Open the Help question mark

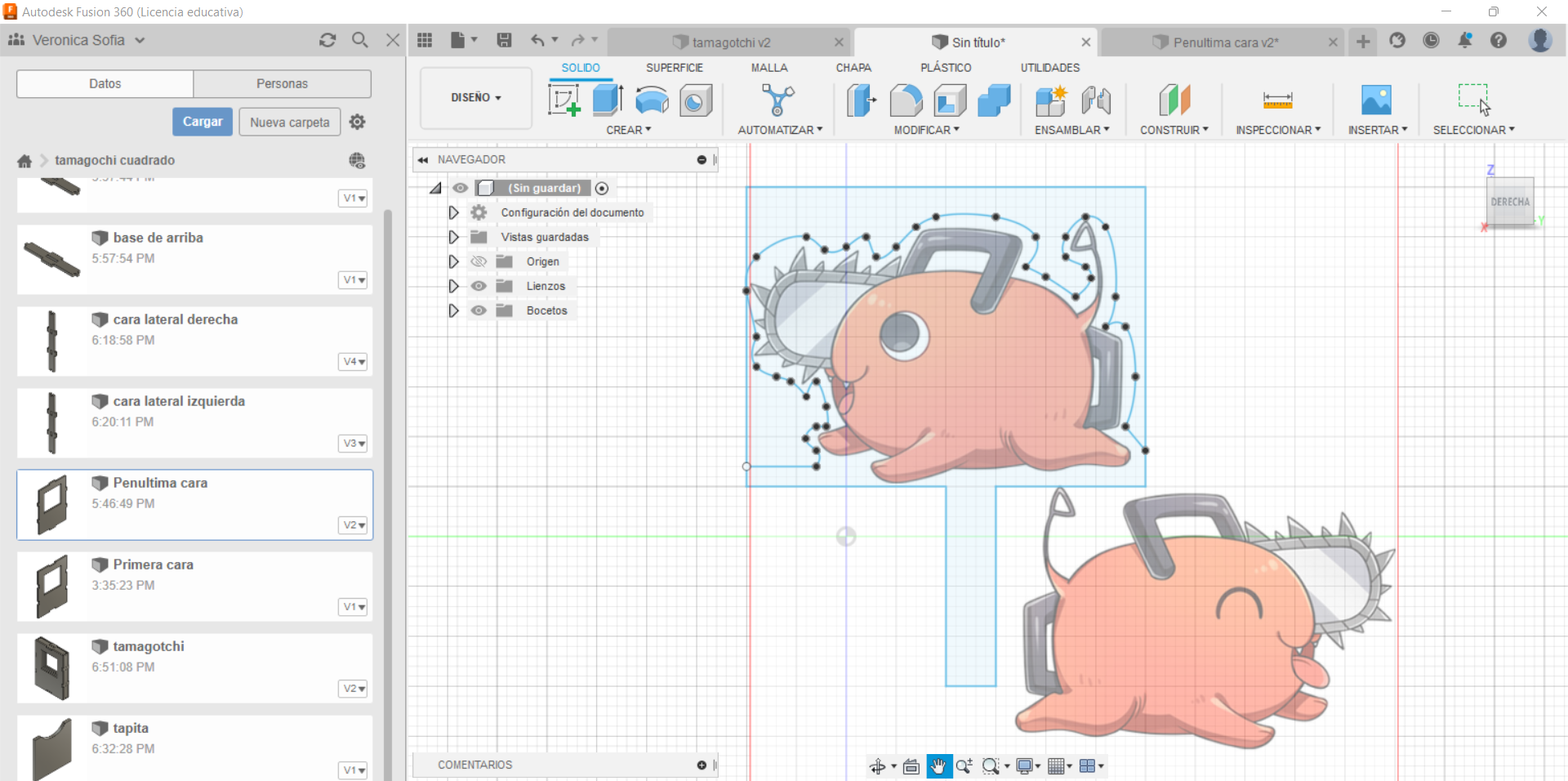tap(1499, 40)
